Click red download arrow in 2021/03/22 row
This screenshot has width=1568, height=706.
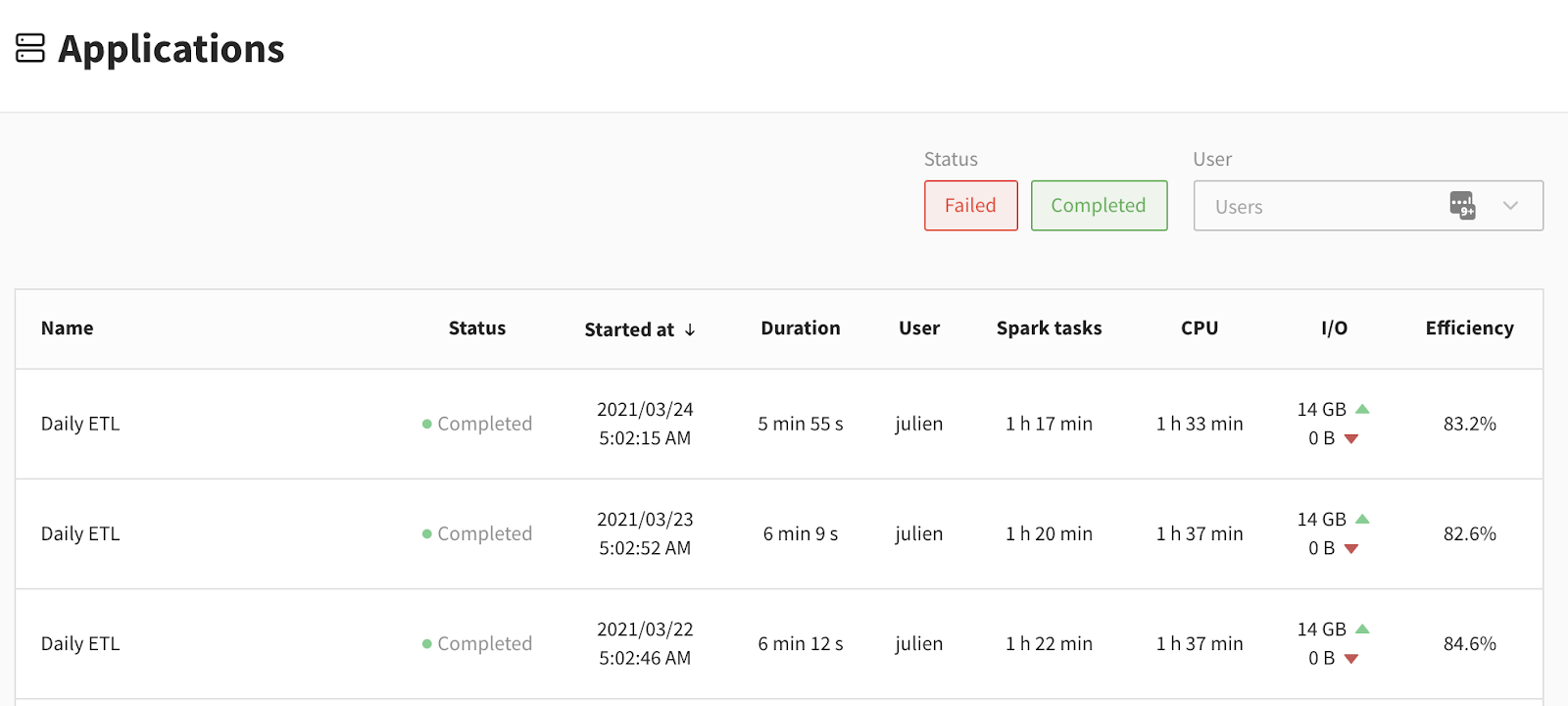1351,659
